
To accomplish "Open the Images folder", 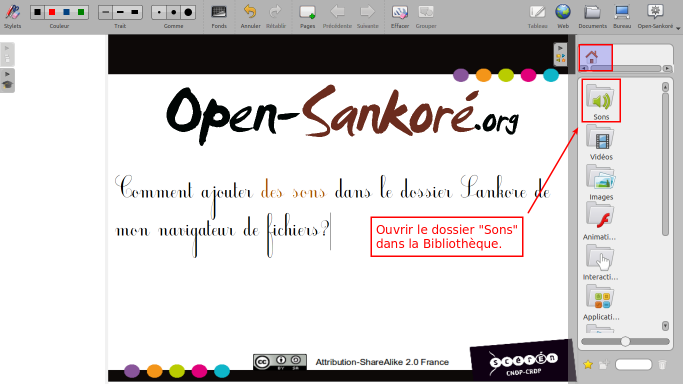I will tap(601, 182).
